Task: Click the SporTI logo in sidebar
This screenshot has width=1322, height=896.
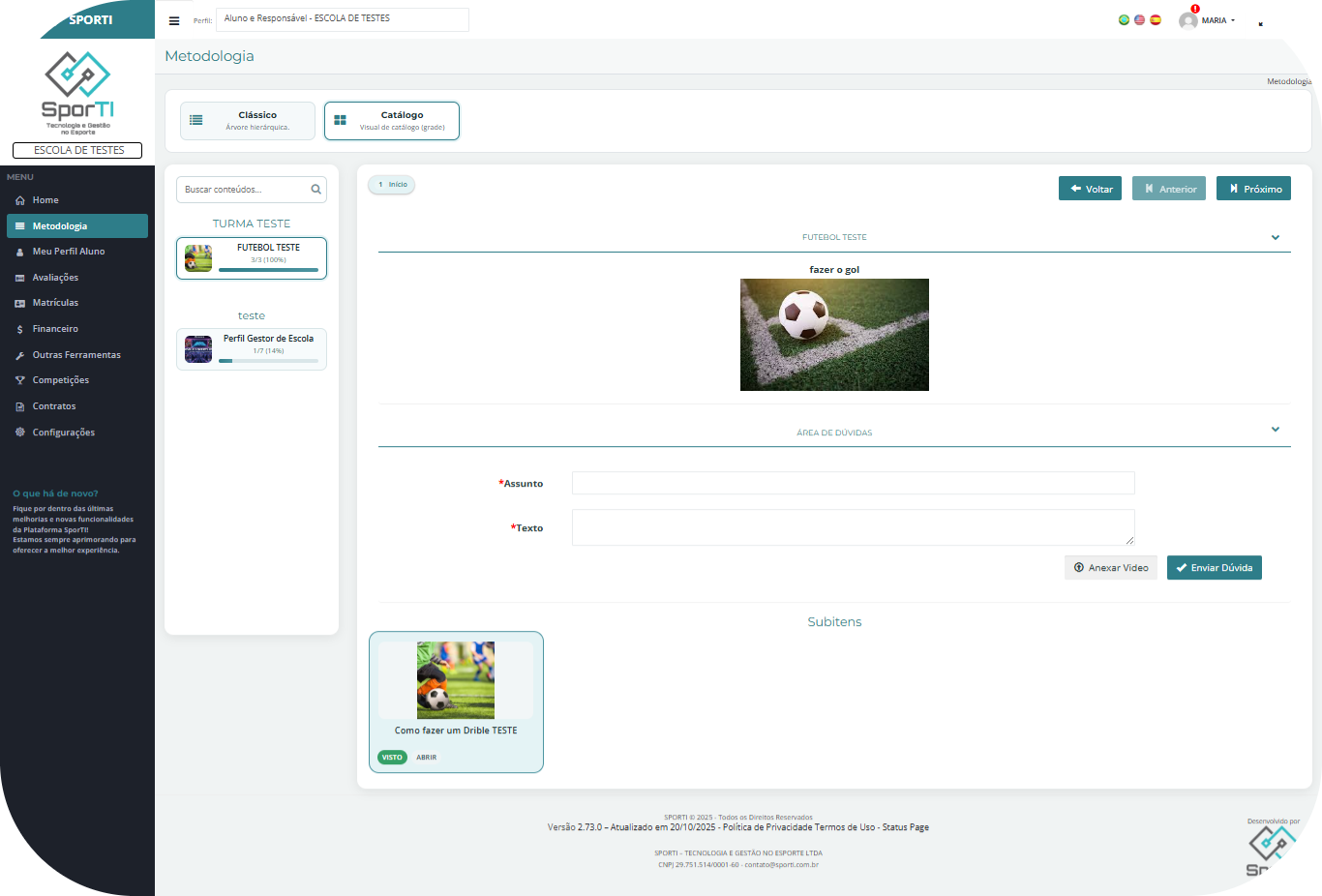Action: (x=77, y=93)
